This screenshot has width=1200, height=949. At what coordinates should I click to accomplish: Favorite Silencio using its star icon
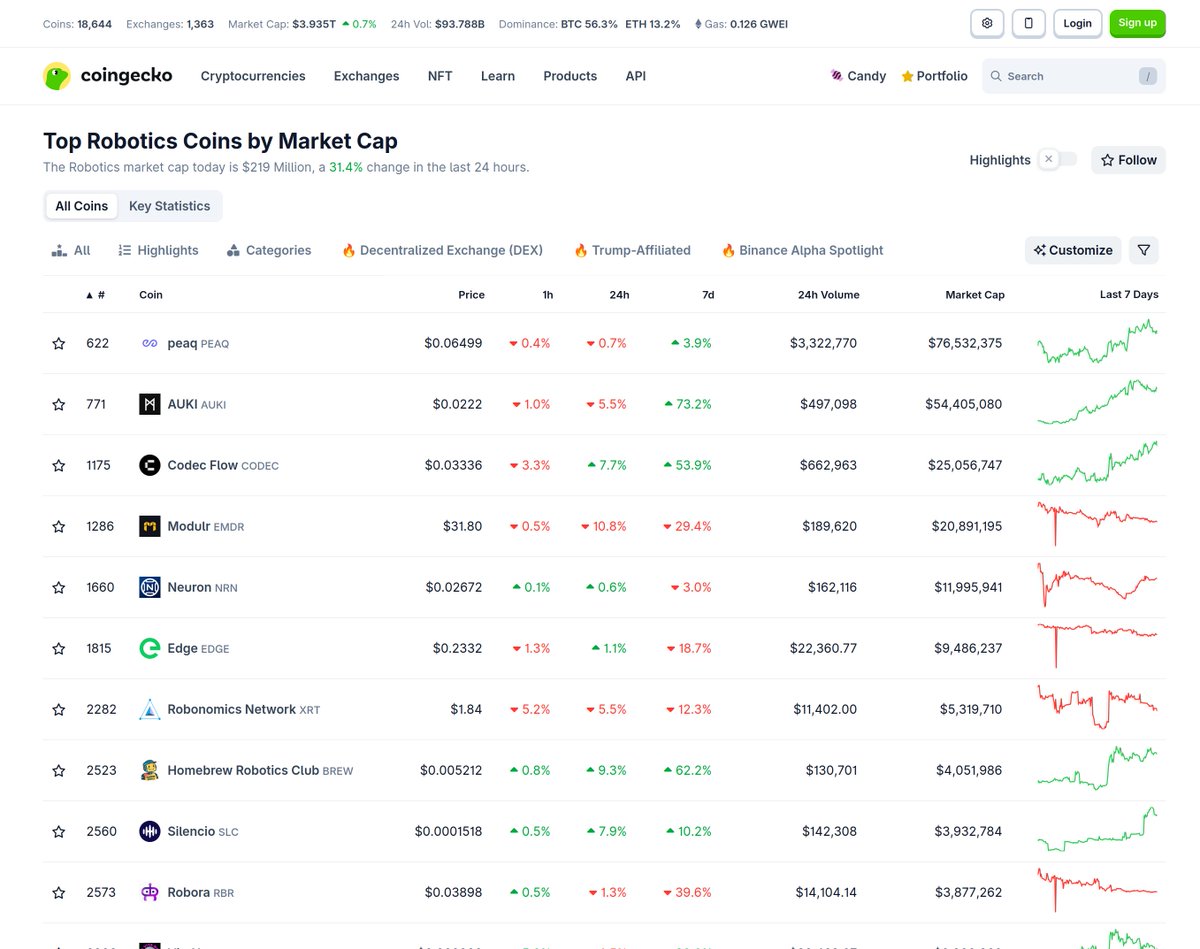click(58, 831)
